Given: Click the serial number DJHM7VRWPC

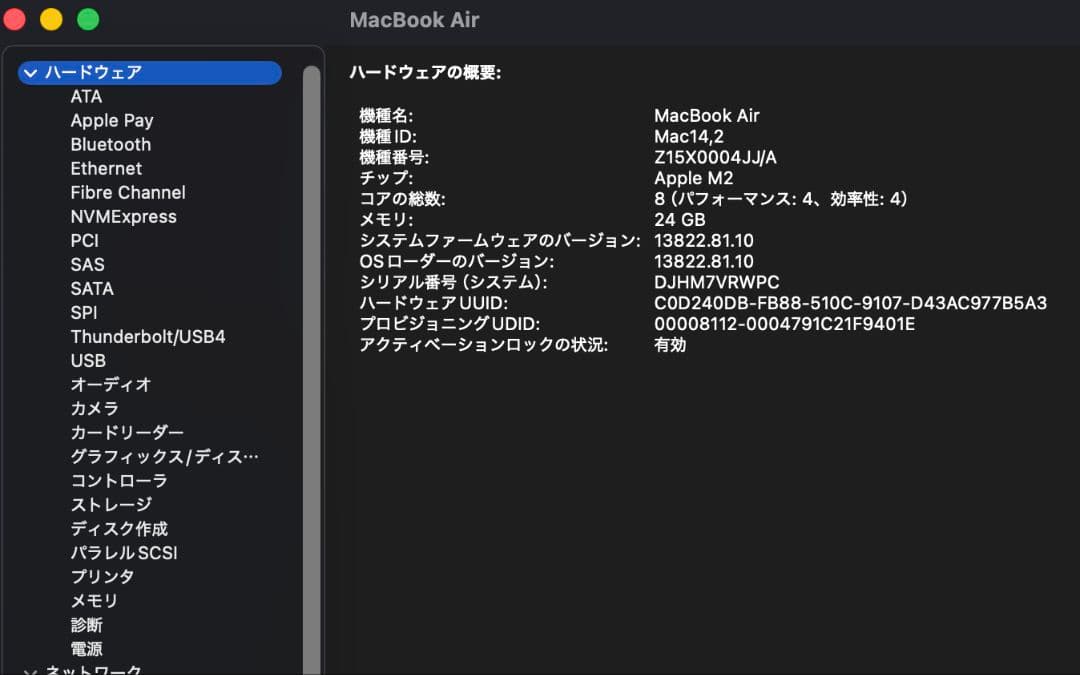Looking at the screenshot, I should (x=716, y=282).
